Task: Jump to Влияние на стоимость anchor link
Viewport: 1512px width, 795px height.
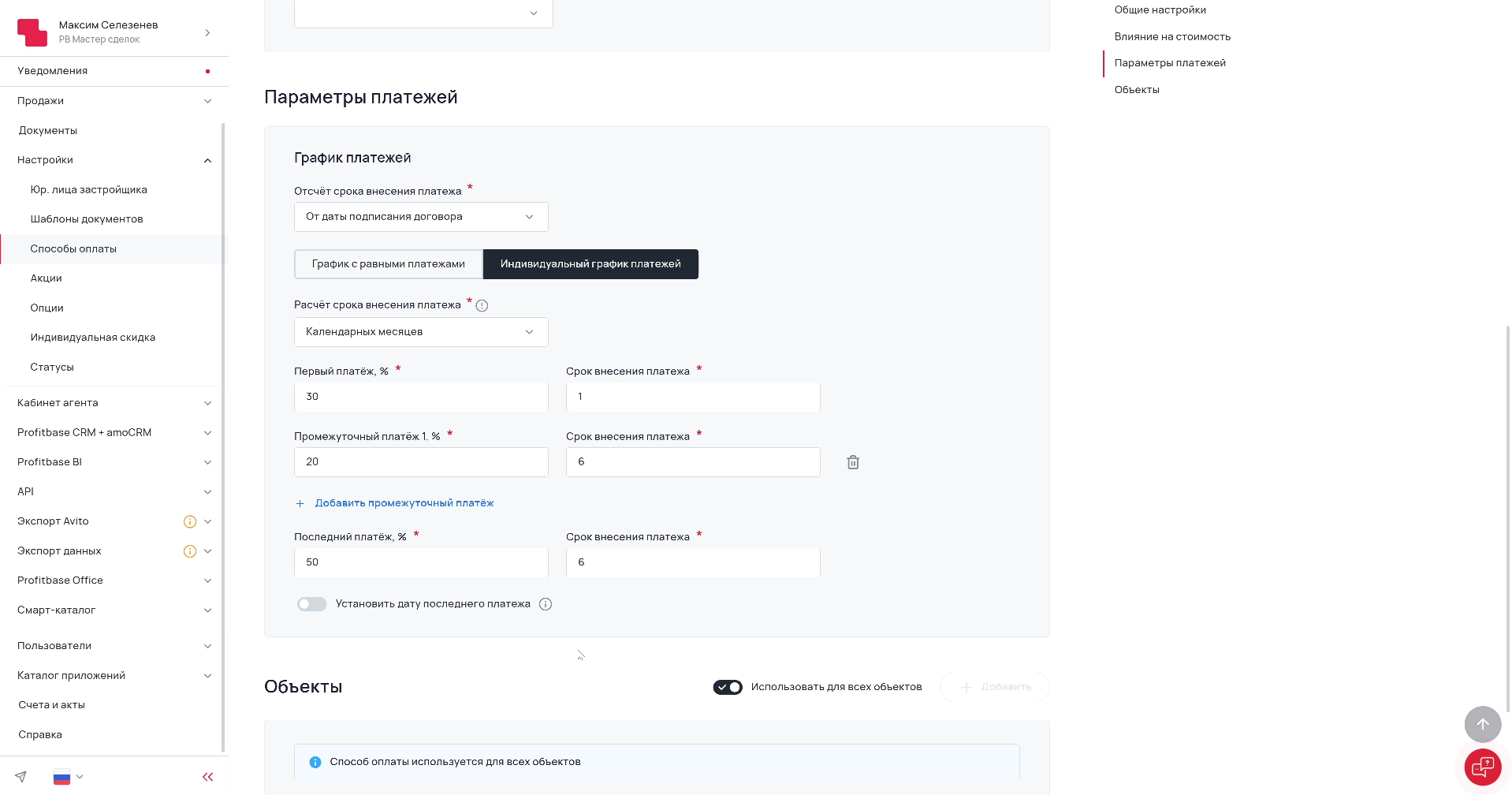Action: tap(1172, 37)
